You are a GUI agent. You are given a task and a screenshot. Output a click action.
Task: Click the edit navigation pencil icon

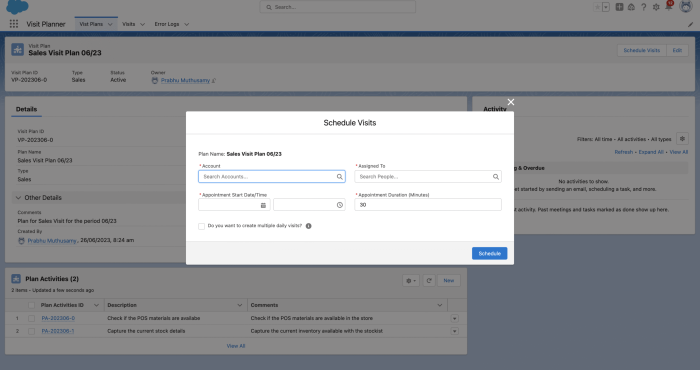(x=690, y=25)
